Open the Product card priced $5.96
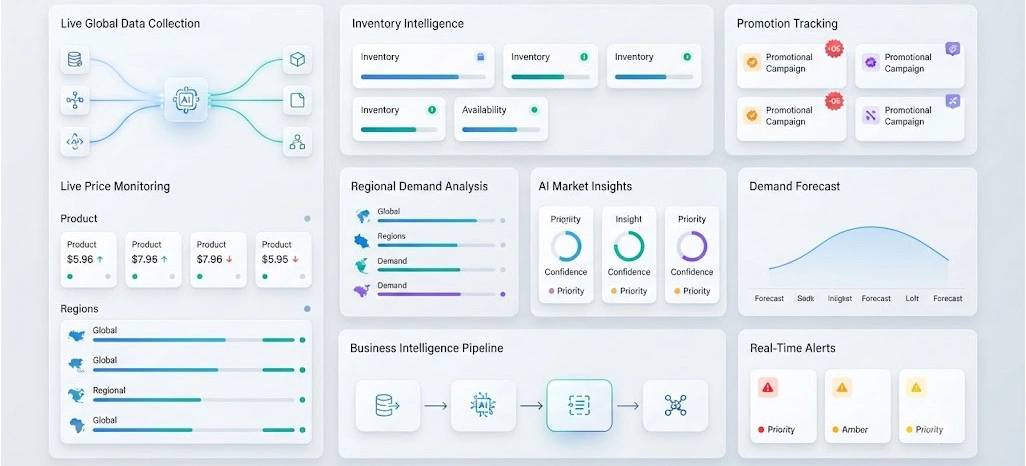This screenshot has width=1026, height=466. pos(88,260)
